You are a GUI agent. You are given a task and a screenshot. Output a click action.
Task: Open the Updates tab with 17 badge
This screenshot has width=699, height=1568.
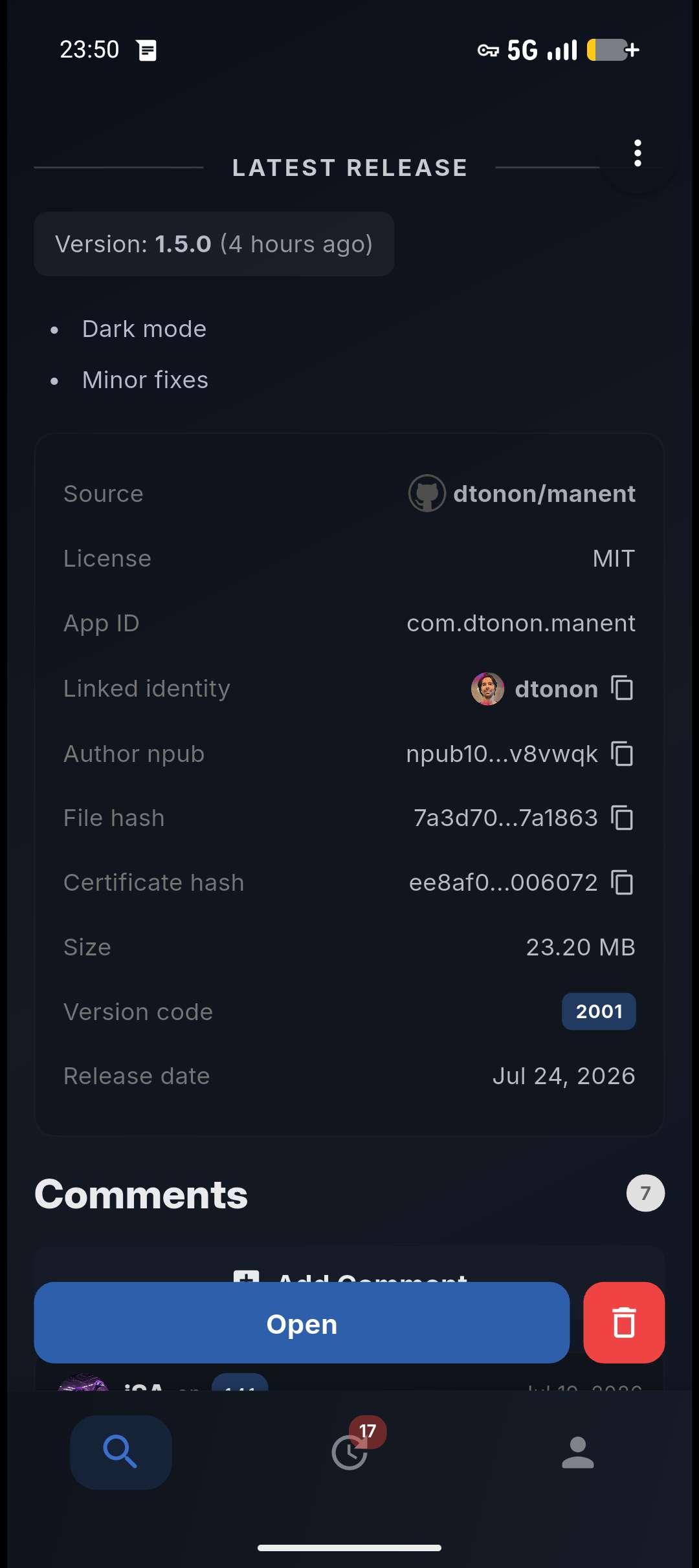[350, 1452]
